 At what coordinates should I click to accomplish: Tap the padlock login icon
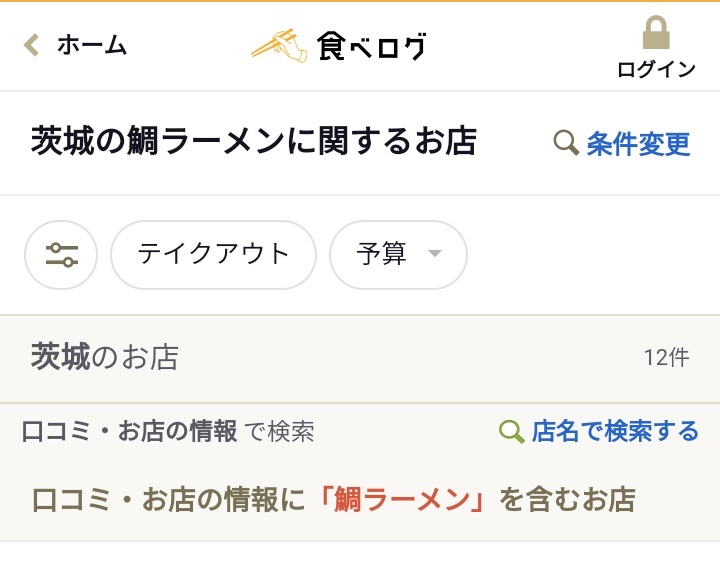(x=656, y=32)
